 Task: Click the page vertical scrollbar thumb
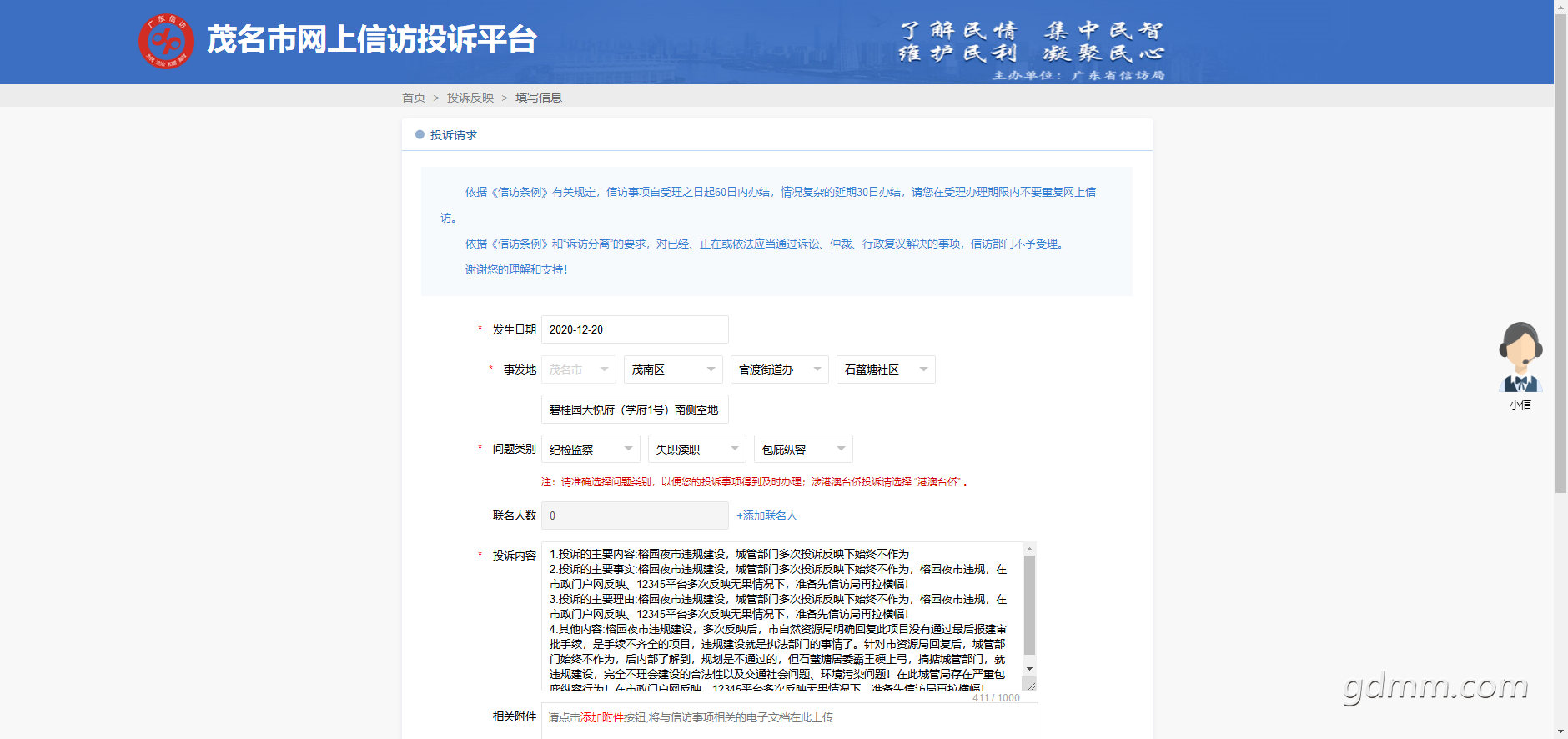[1560, 254]
